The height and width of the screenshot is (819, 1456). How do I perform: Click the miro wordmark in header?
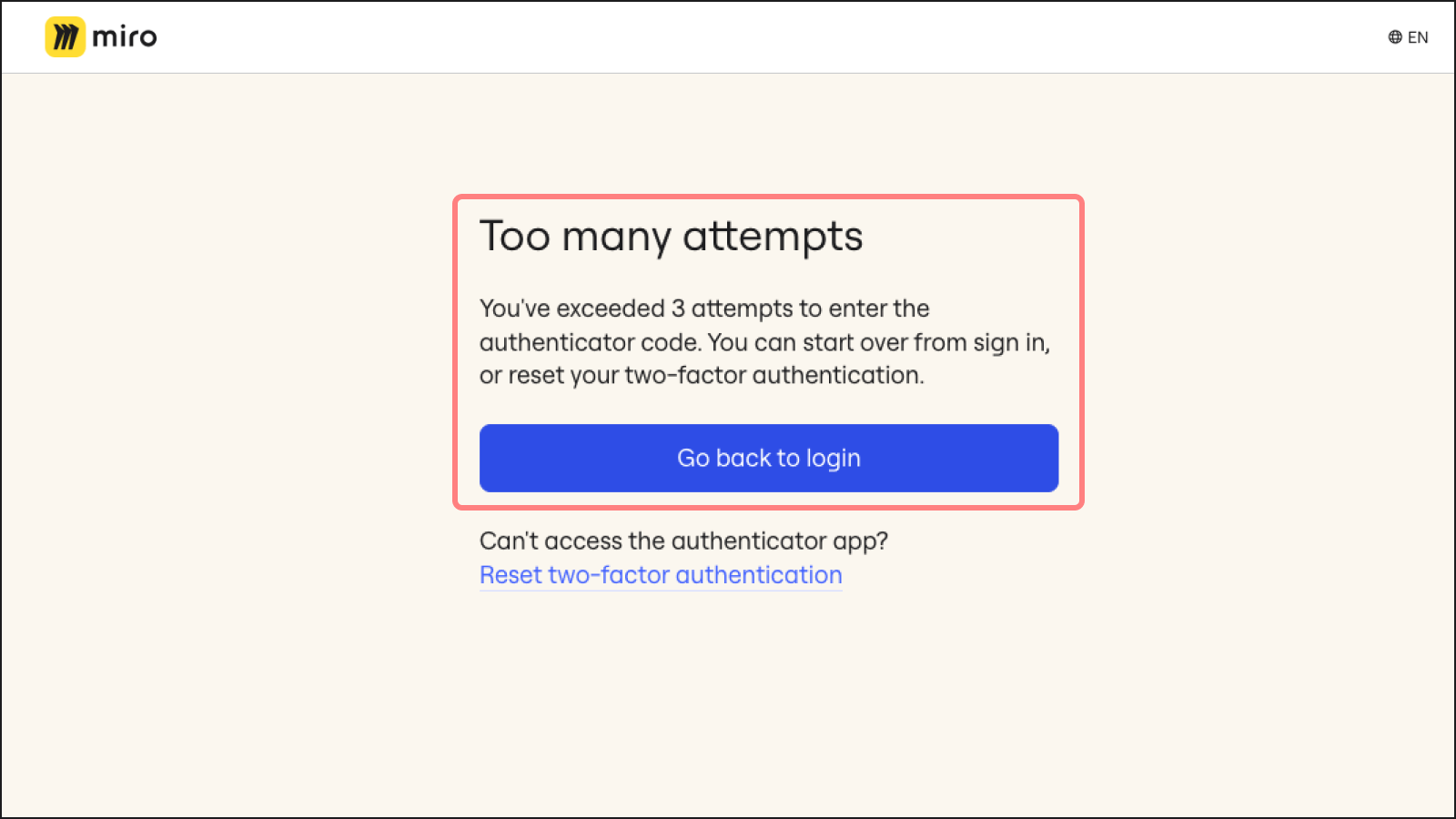pos(125,37)
